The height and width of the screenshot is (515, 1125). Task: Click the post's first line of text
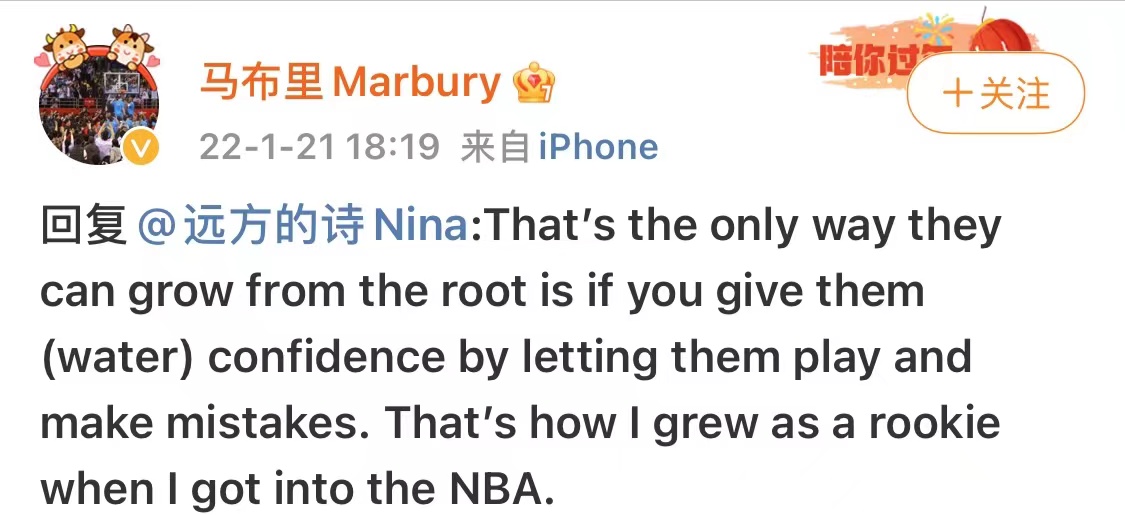click(x=521, y=227)
